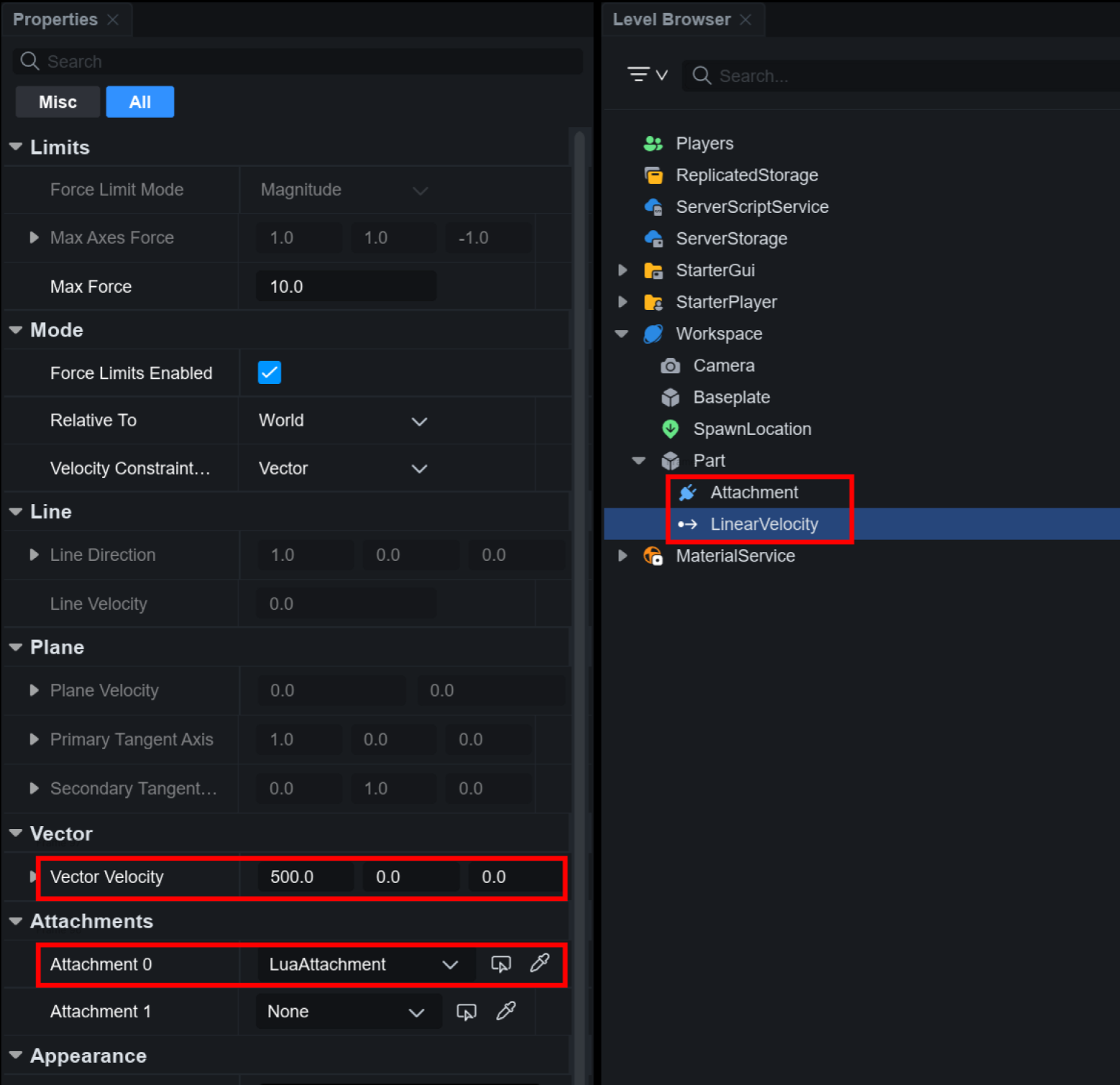Collapse the Workspace tree node

(x=622, y=334)
